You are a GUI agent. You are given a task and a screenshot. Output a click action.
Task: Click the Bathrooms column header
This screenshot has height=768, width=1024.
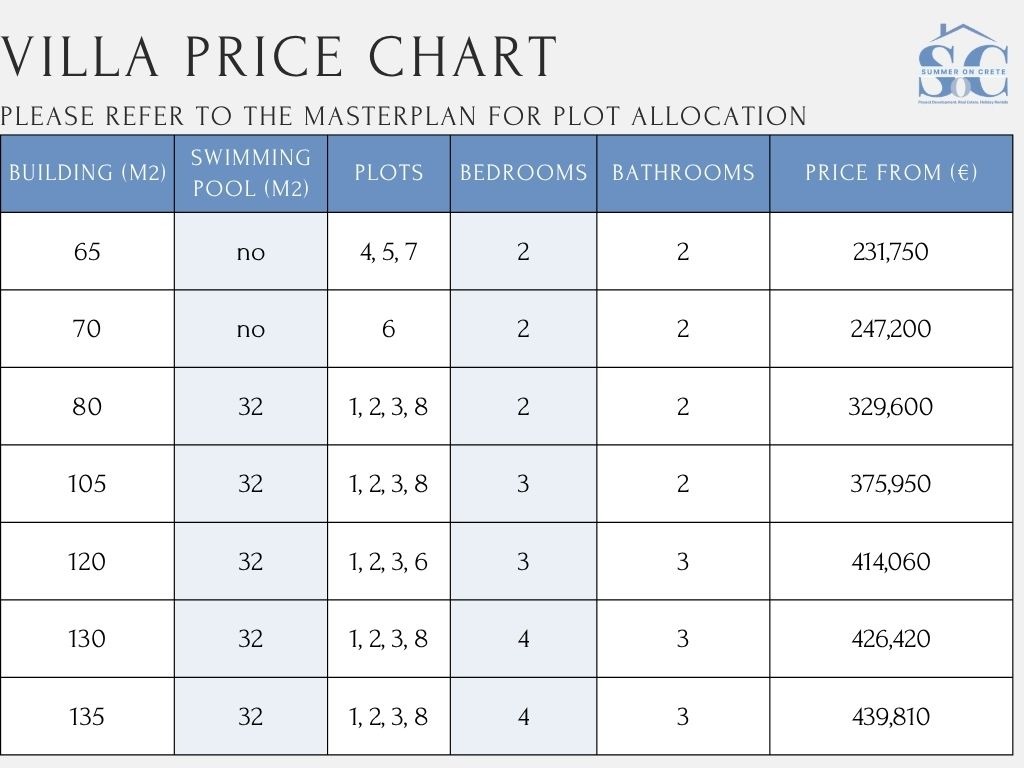tap(683, 172)
